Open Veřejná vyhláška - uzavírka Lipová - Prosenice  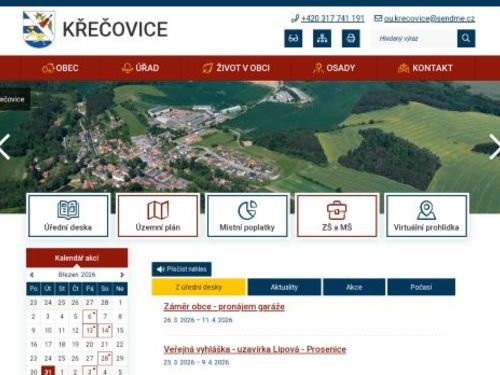[x=255, y=349]
